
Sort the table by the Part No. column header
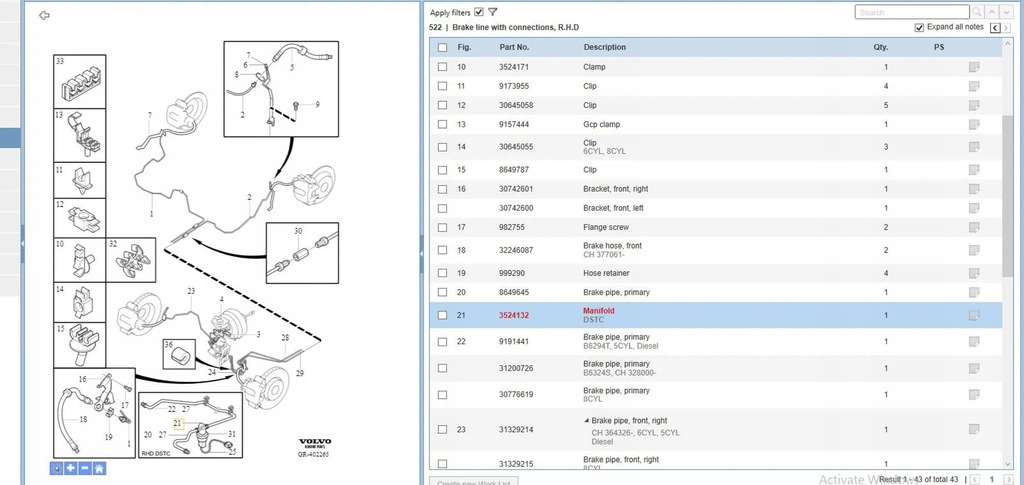(515, 47)
